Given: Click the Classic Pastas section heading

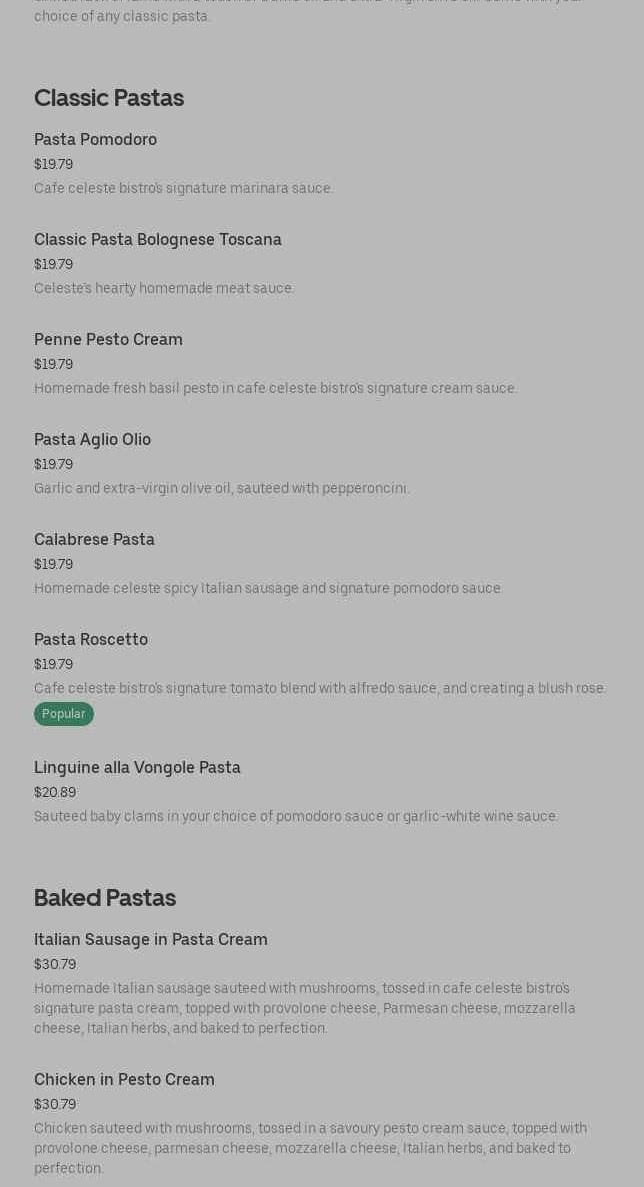Looking at the screenshot, I should pyautogui.click(x=109, y=98).
